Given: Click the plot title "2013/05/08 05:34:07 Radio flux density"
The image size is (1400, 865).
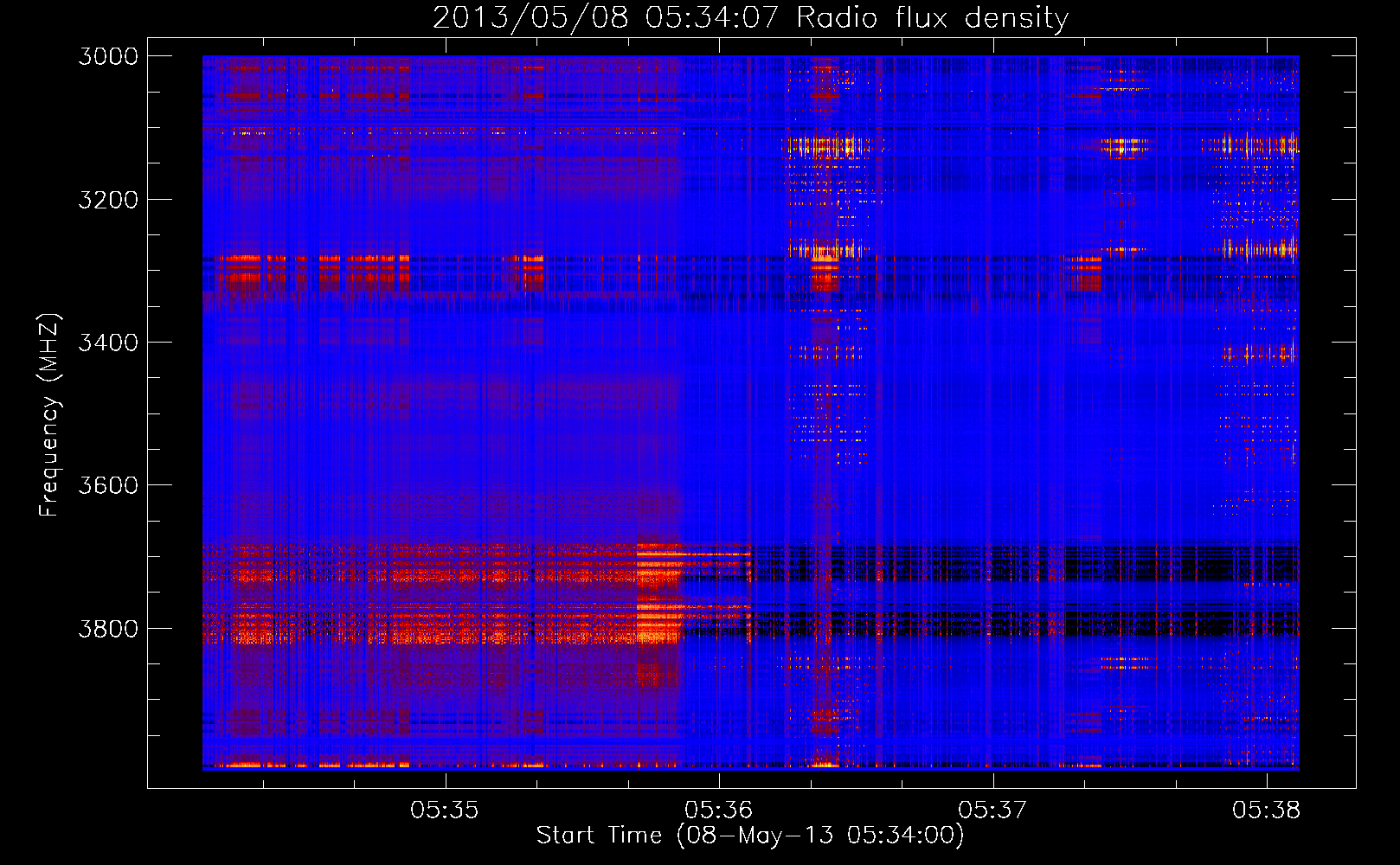Looking at the screenshot, I should coord(750,17).
